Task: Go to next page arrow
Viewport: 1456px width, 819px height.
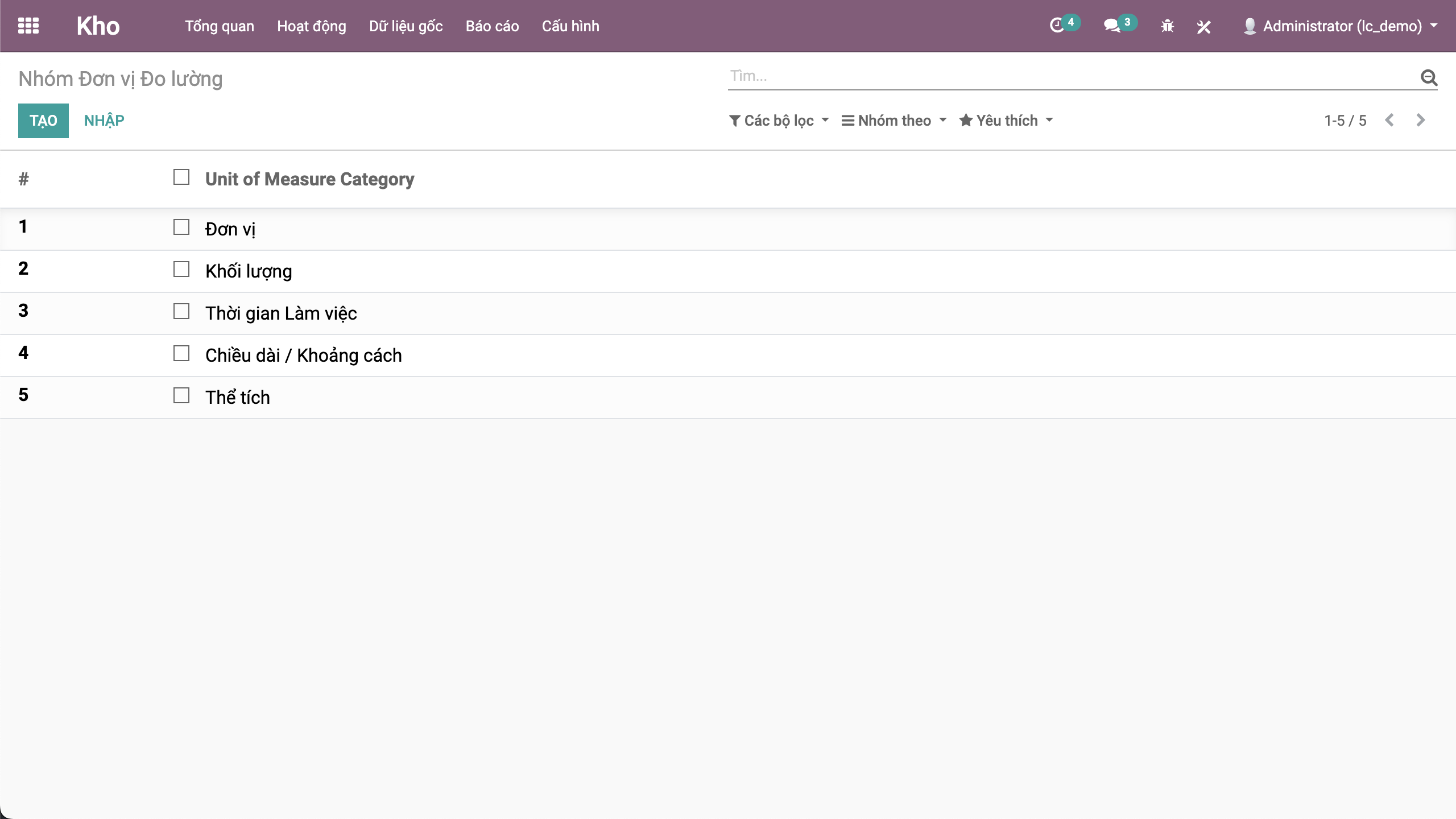Action: 1420,120
